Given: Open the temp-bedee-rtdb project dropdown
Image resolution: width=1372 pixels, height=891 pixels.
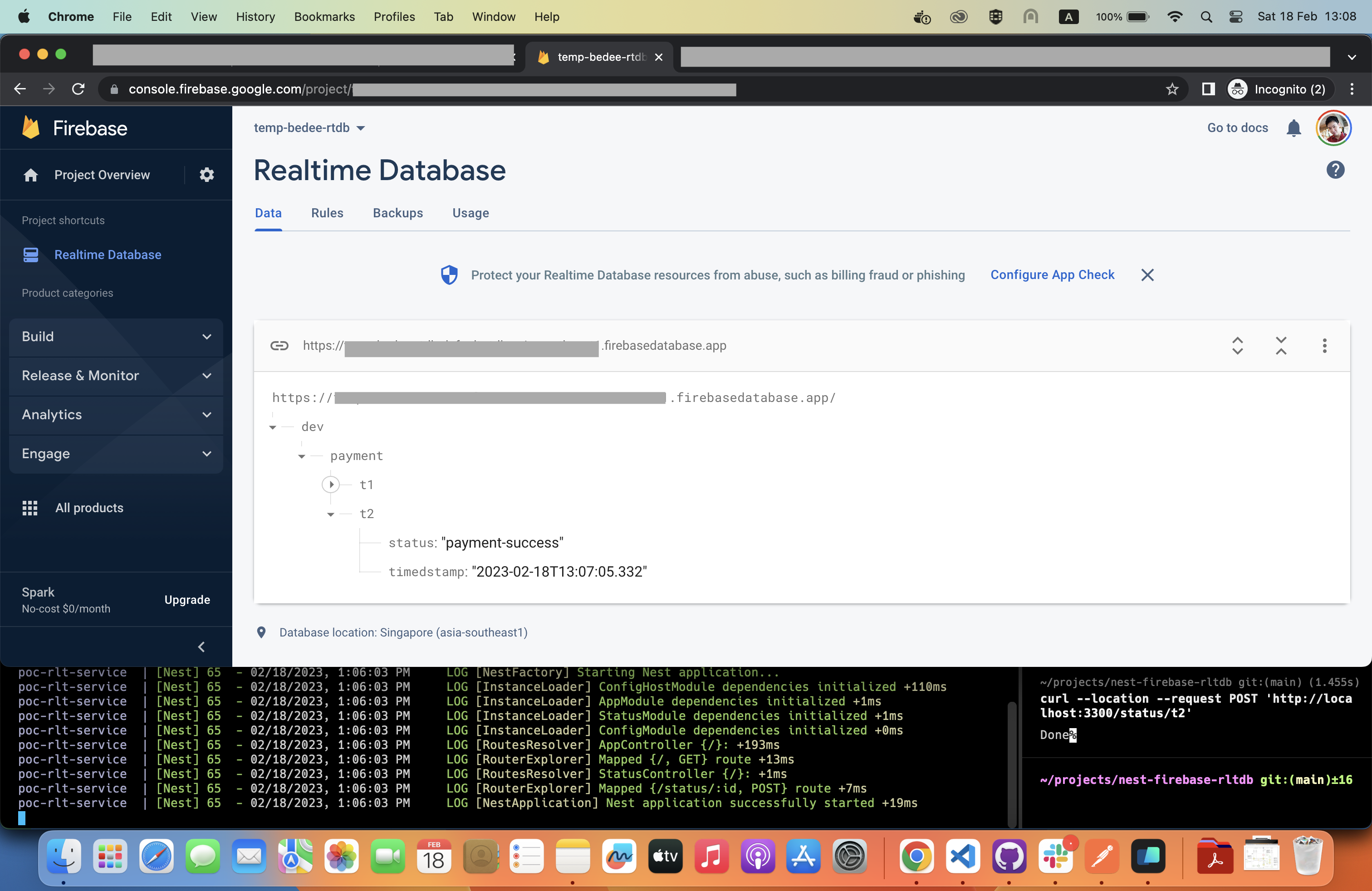Looking at the screenshot, I should tap(309, 128).
